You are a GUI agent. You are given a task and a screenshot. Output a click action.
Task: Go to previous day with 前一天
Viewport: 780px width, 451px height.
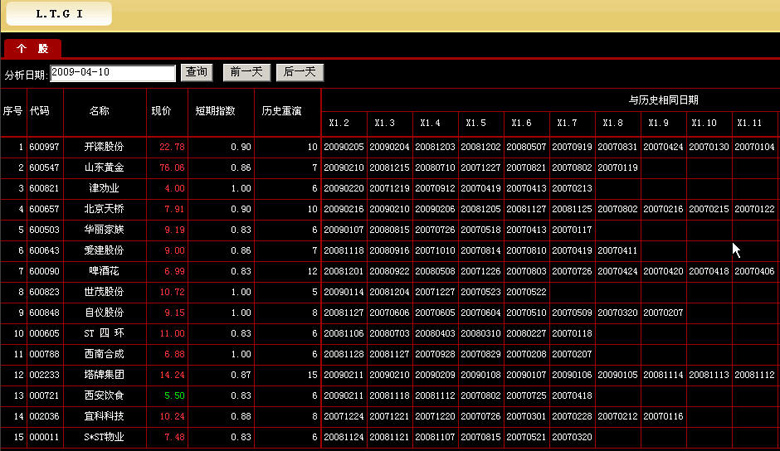[246, 72]
